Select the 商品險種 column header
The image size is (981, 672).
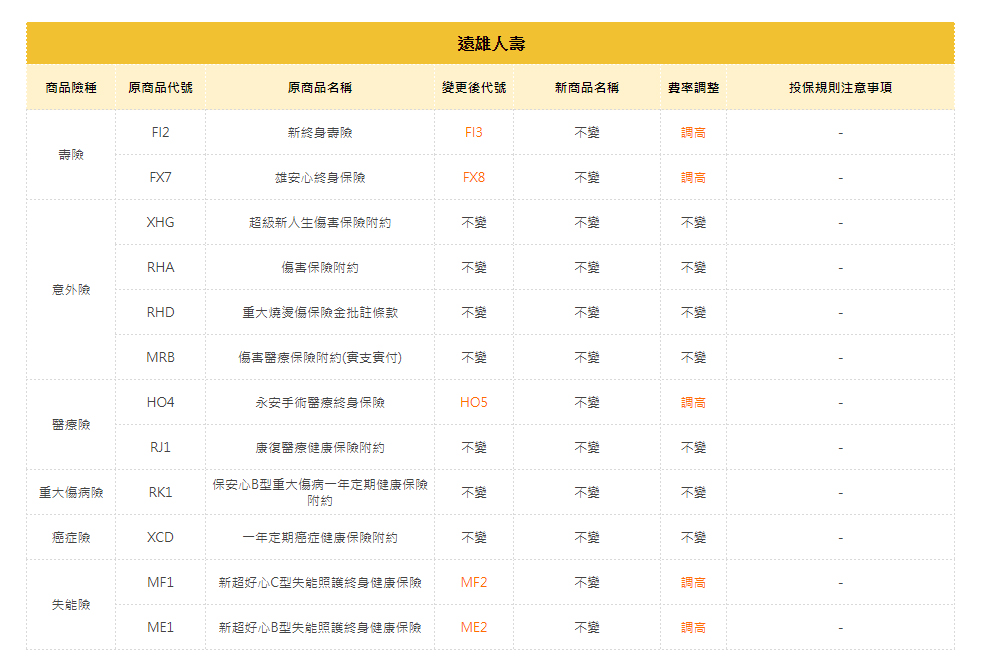click(x=71, y=88)
